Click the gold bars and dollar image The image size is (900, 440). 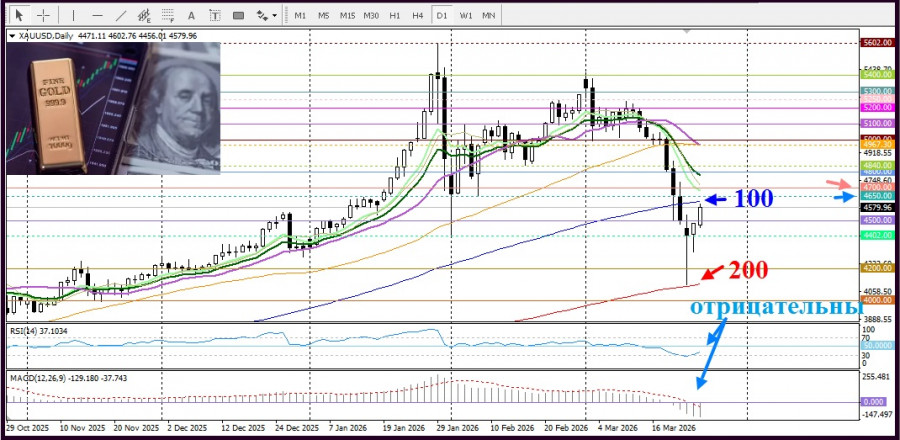pos(115,108)
